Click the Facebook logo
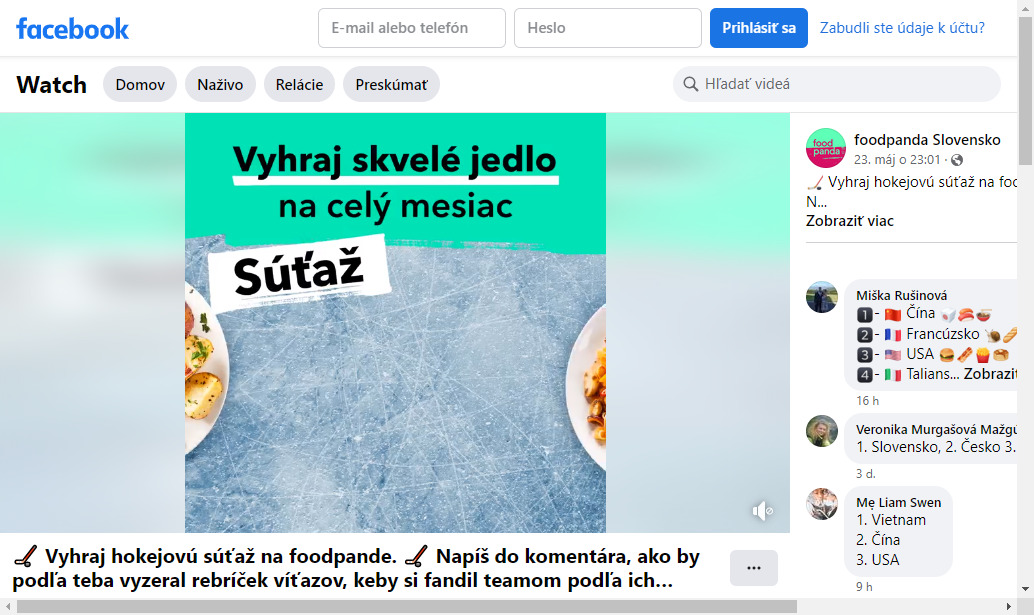The height and width of the screenshot is (615, 1034). (x=73, y=28)
